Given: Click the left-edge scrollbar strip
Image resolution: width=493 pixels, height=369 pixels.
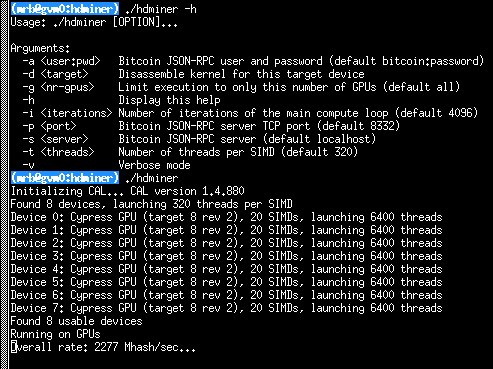Looking at the screenshot, I should pos(4,184).
